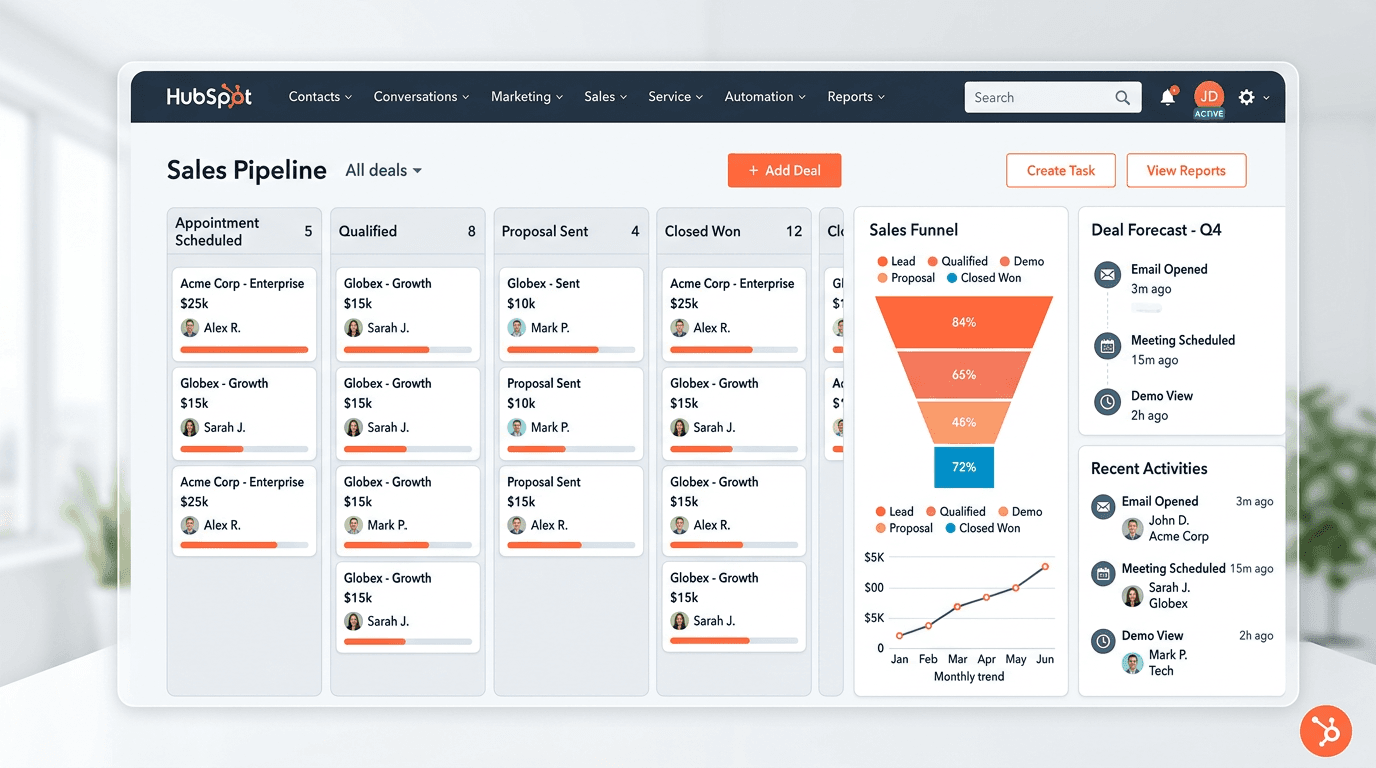1376x768 pixels.
Task: Click Alex R. avatar on Closed Won Globex card
Action: coord(679,525)
